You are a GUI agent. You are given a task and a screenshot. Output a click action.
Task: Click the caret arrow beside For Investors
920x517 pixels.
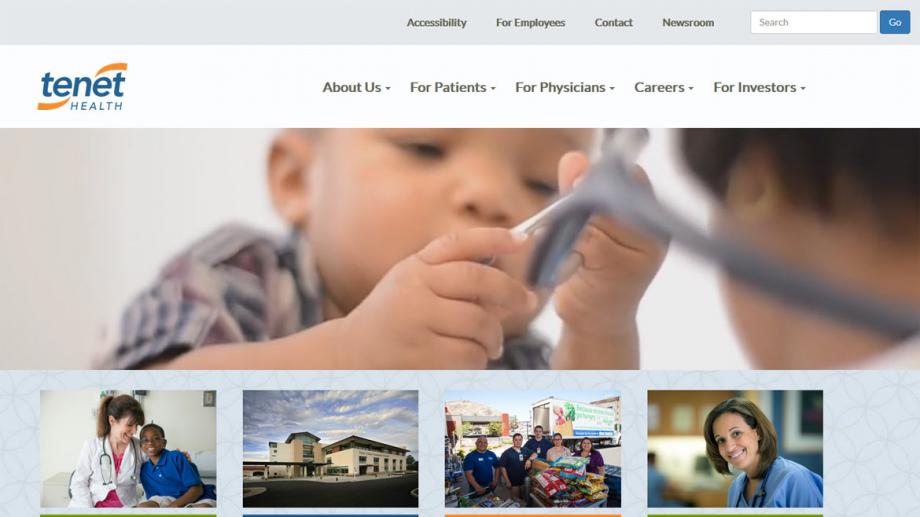[803, 89]
